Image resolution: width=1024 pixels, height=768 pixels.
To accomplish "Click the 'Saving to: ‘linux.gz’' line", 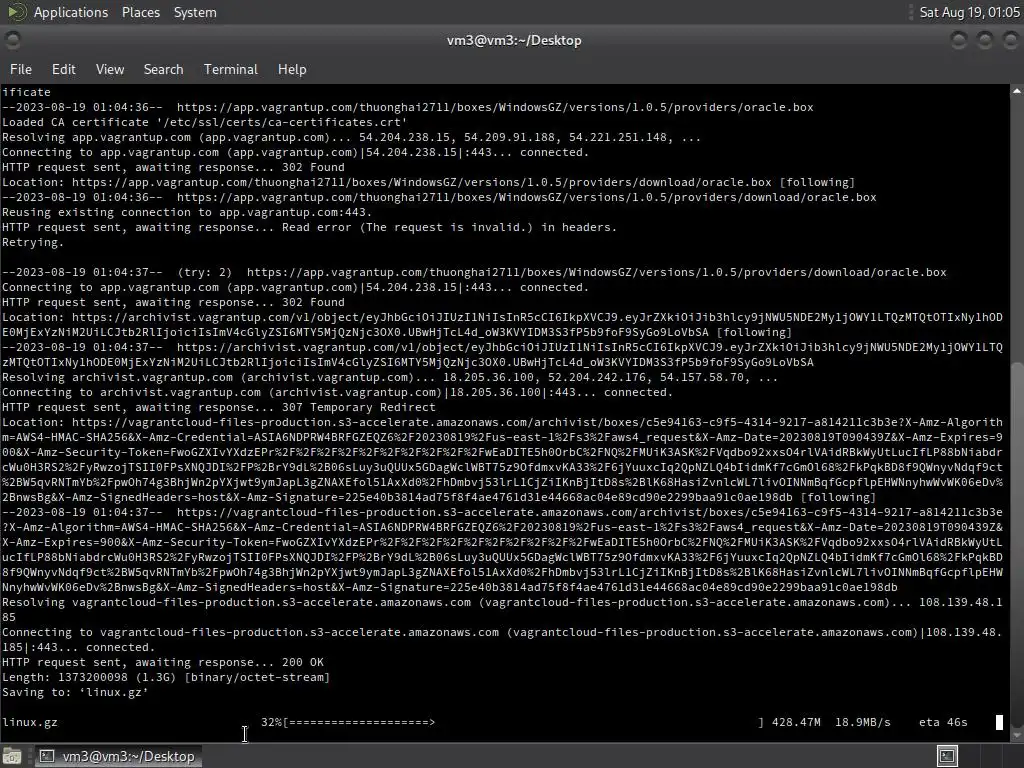I will [x=75, y=692].
